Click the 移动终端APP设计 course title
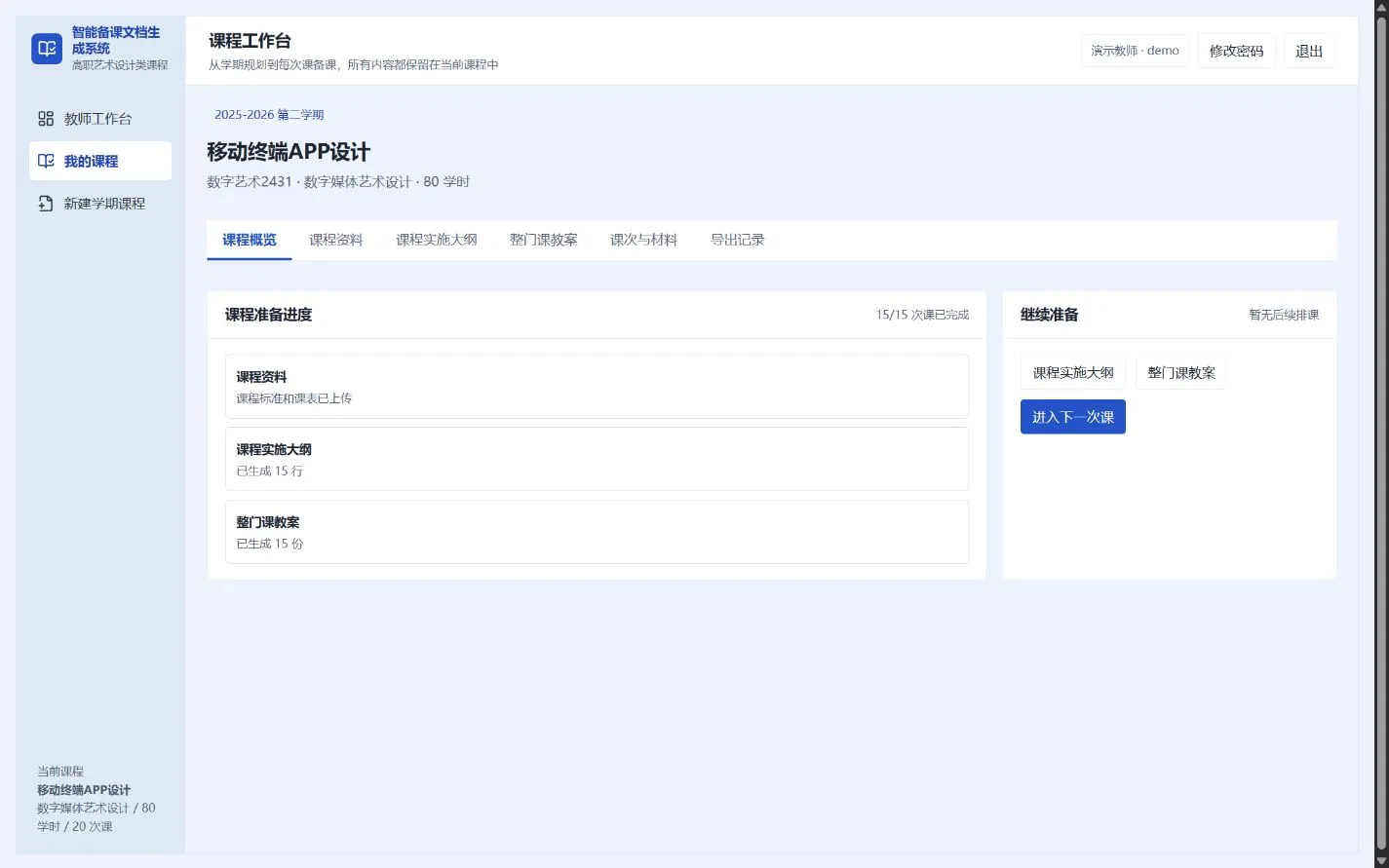The image size is (1389, 868). (x=289, y=152)
